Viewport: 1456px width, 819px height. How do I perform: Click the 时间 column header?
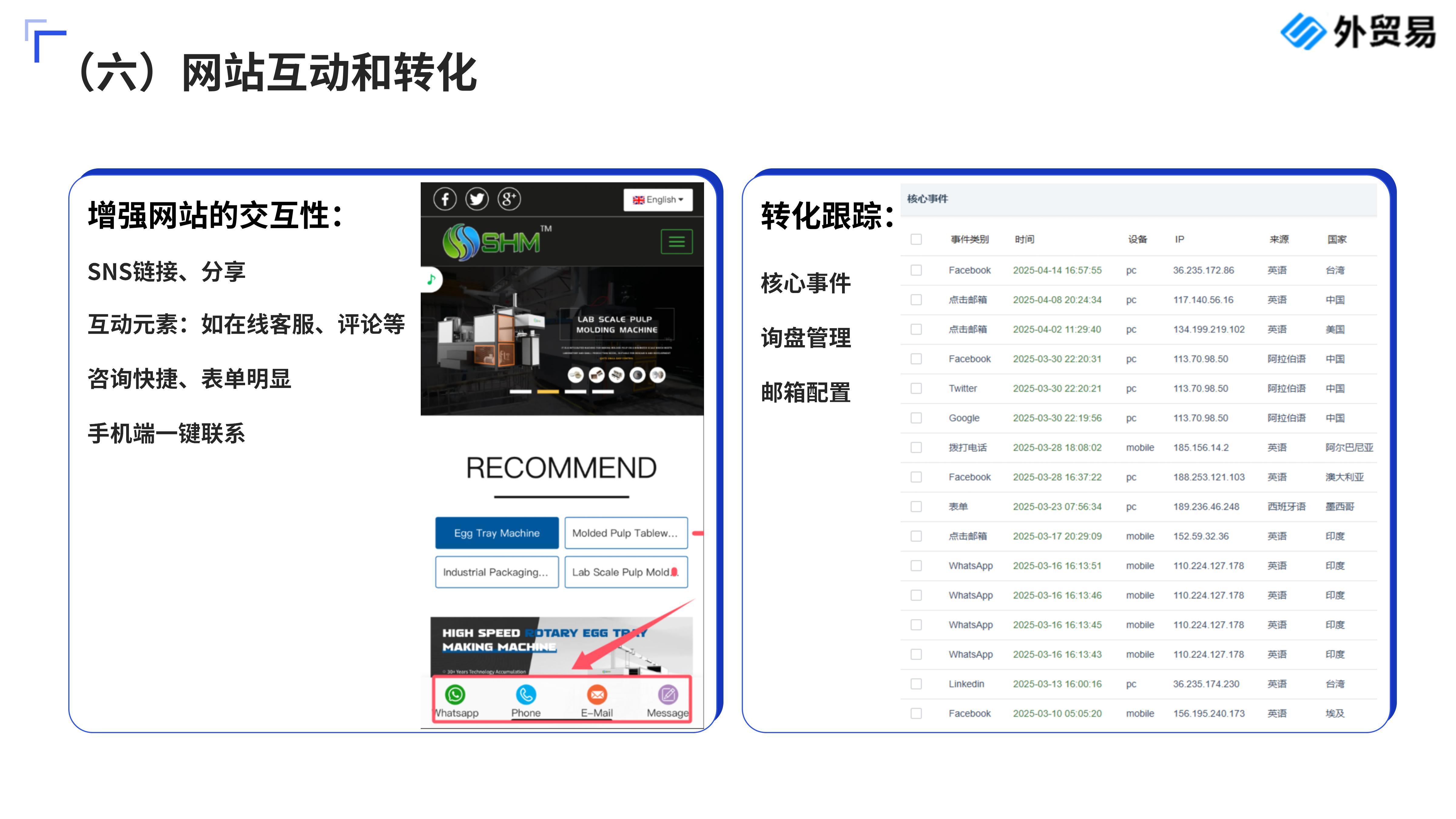pos(1024,239)
